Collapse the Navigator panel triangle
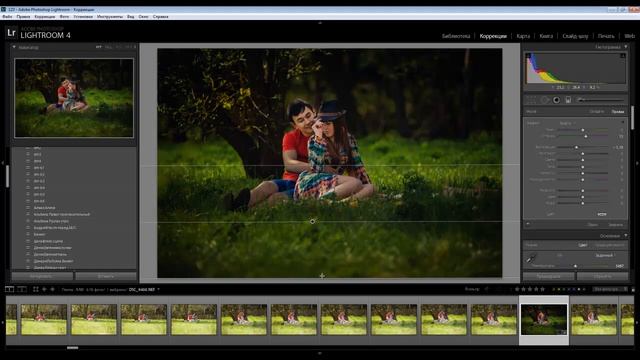The height and width of the screenshot is (360, 640). (x=14, y=47)
